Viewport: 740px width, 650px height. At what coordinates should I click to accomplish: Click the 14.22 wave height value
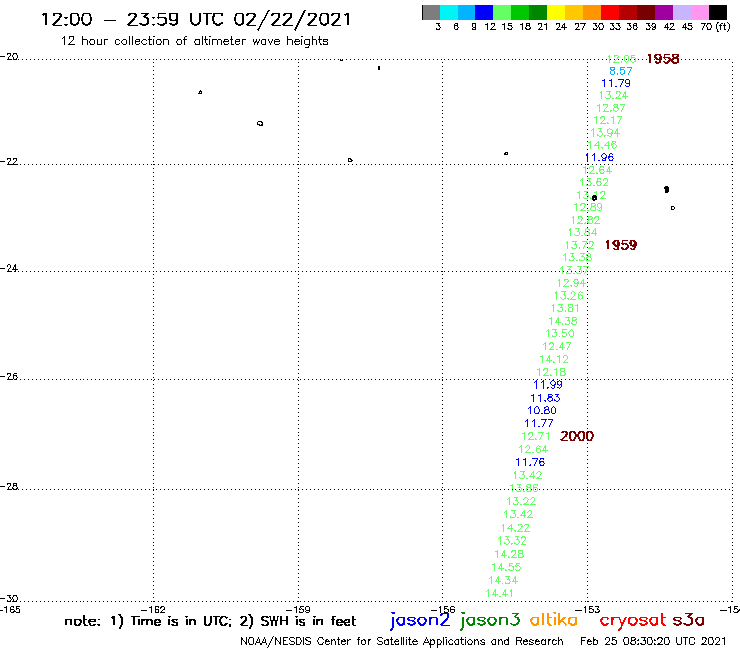pos(515,528)
